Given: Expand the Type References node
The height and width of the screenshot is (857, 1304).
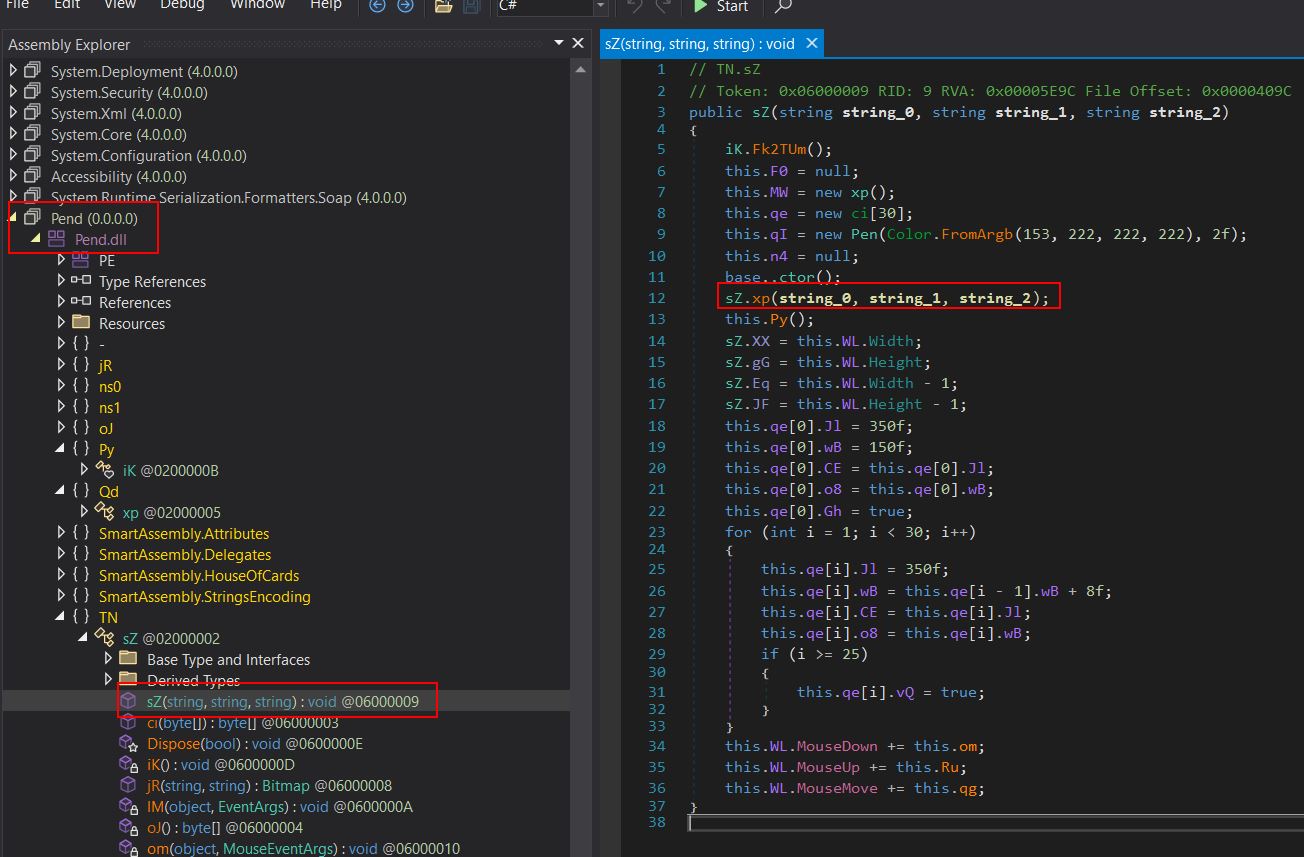Looking at the screenshot, I should (x=62, y=281).
